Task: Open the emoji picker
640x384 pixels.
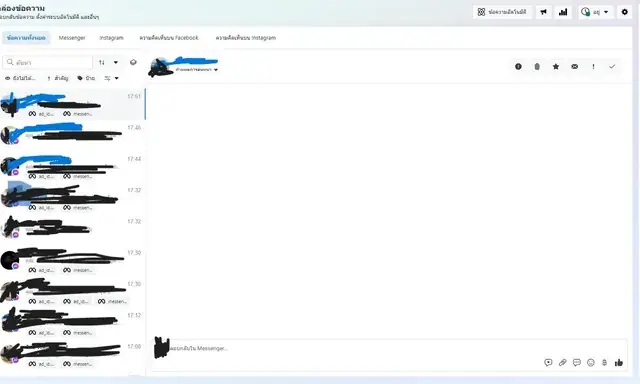Action: tap(591, 362)
